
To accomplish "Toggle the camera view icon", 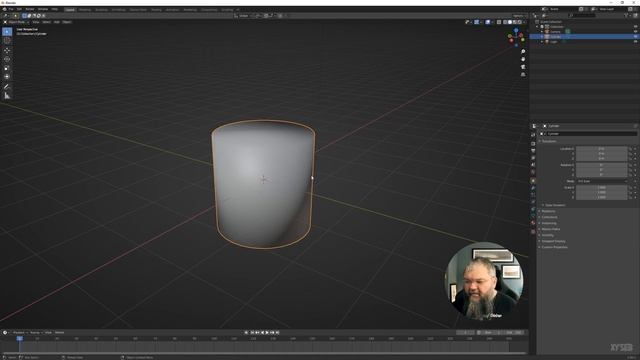I will coord(523,67).
